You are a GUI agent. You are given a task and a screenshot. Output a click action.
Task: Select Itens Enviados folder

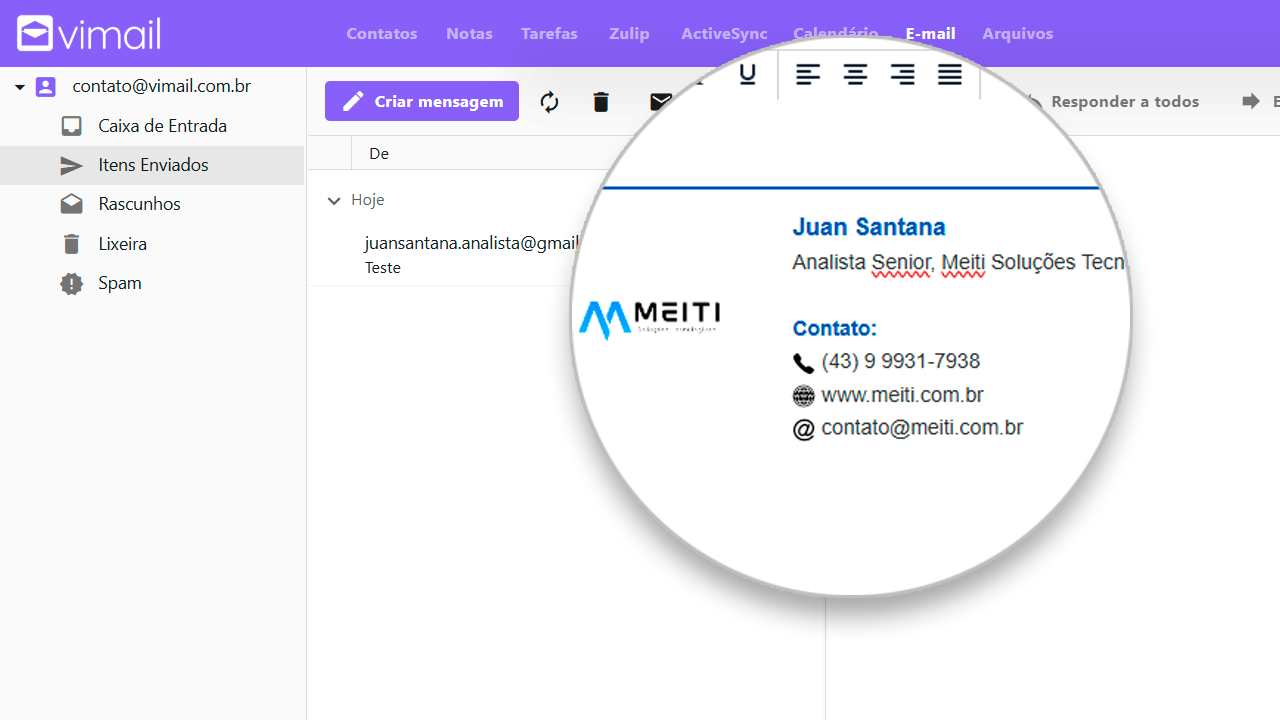(x=152, y=165)
